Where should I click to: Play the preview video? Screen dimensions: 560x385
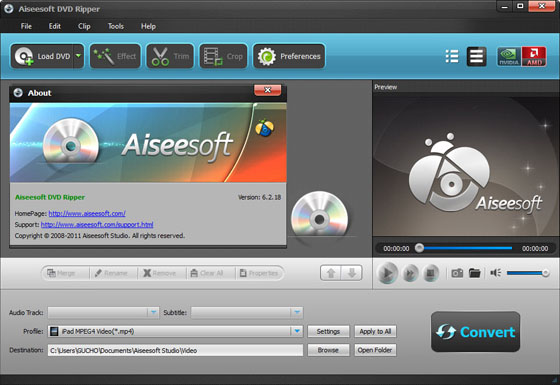point(388,273)
